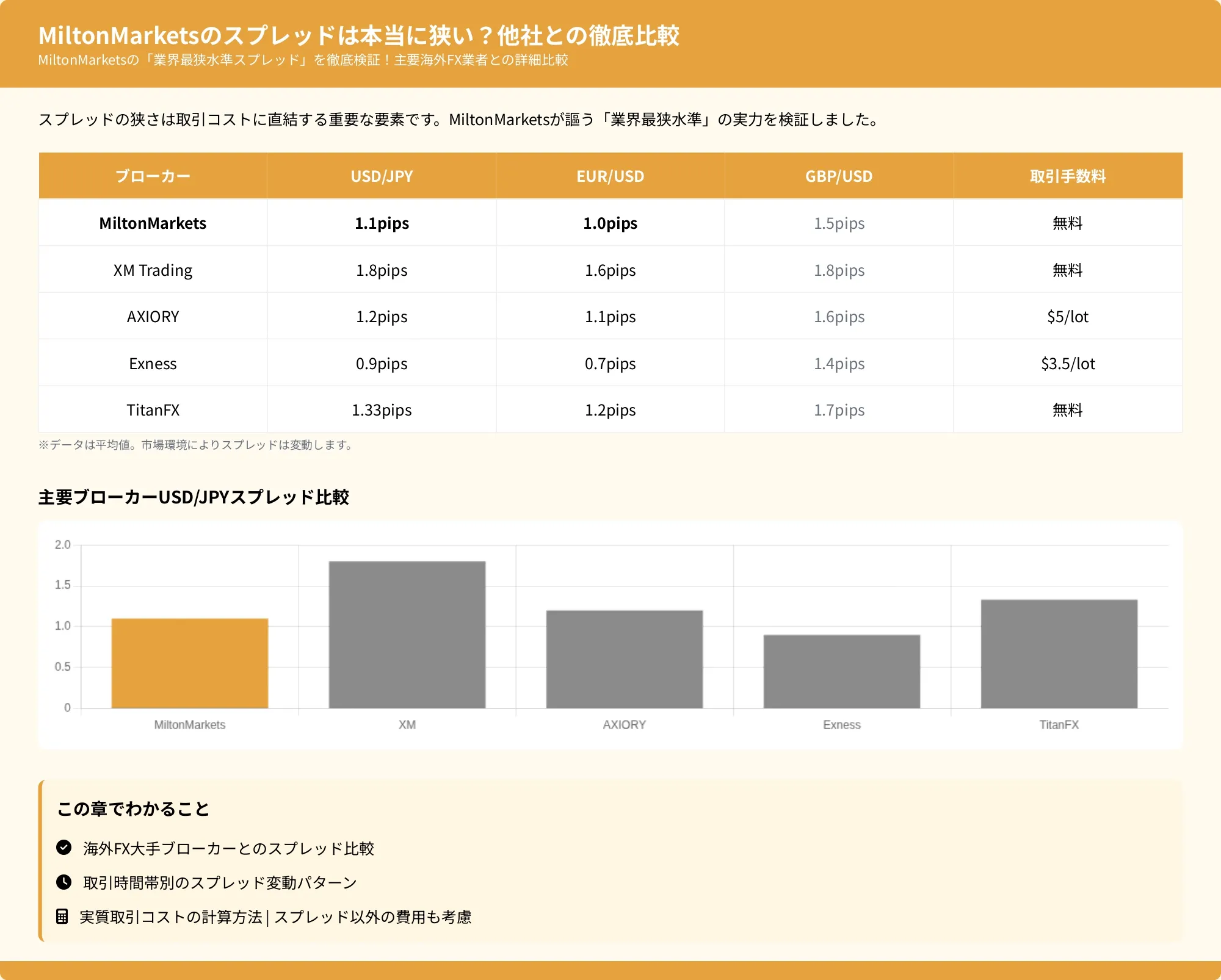This screenshot has width=1221, height=980.
Task: Click the USD/JPY column header
Action: pos(382,176)
